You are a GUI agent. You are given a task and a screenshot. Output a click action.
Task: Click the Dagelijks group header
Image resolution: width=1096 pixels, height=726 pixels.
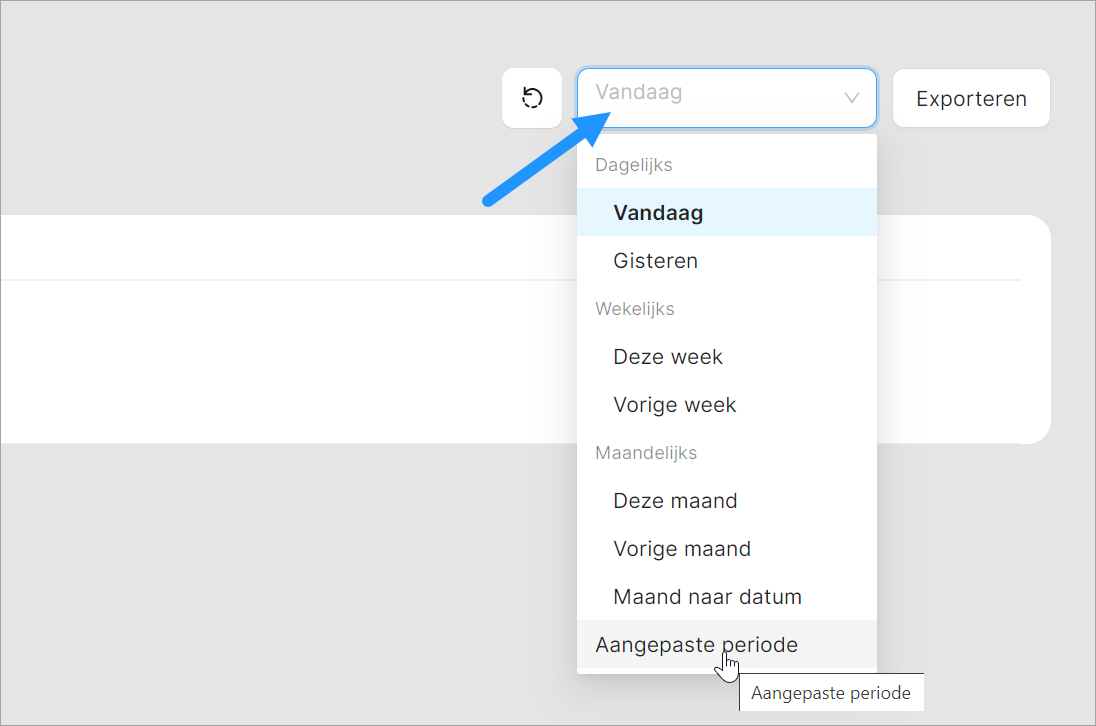pyautogui.click(x=634, y=165)
